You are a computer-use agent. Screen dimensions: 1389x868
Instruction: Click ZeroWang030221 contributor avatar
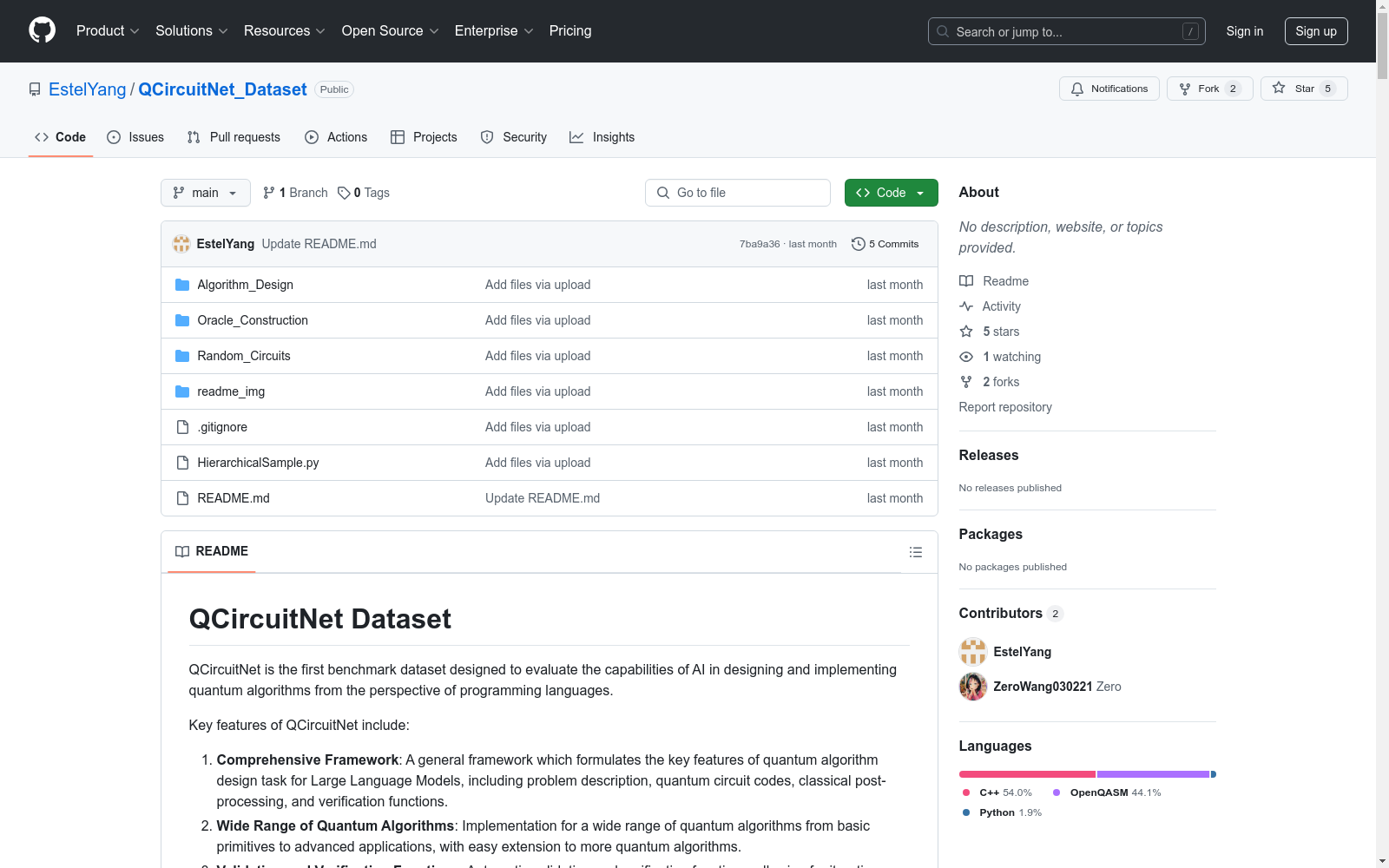973,687
